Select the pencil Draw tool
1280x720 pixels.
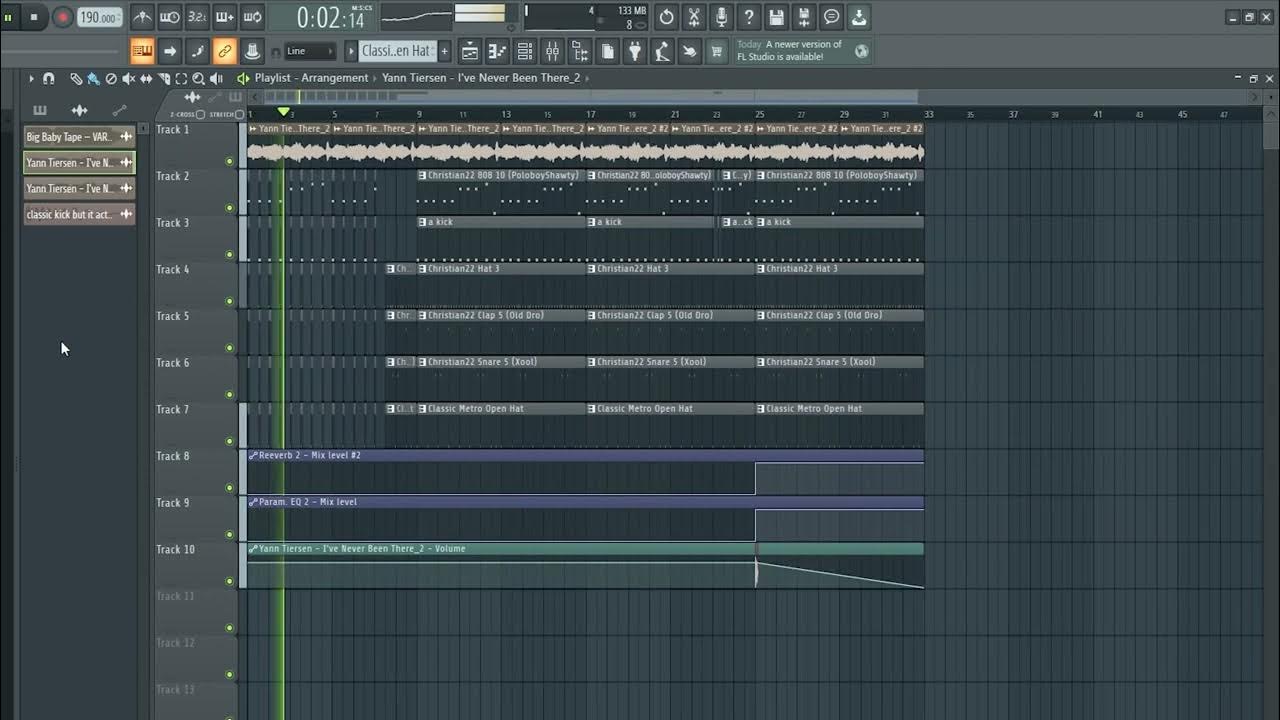coord(76,78)
